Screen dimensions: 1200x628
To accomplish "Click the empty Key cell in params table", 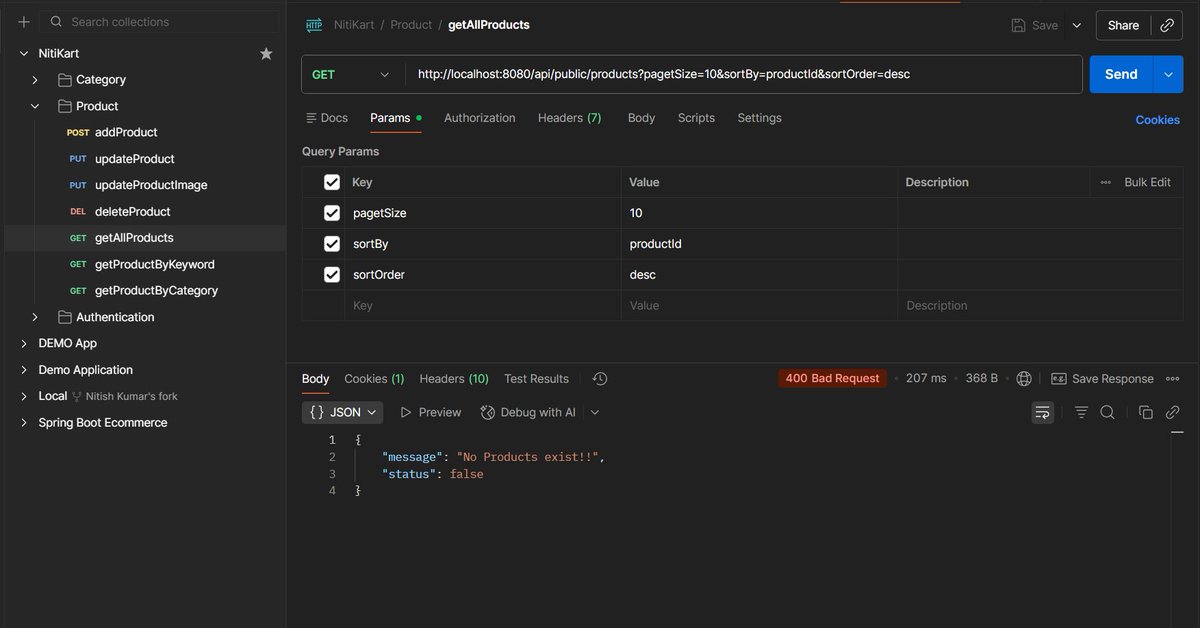I will (x=483, y=306).
